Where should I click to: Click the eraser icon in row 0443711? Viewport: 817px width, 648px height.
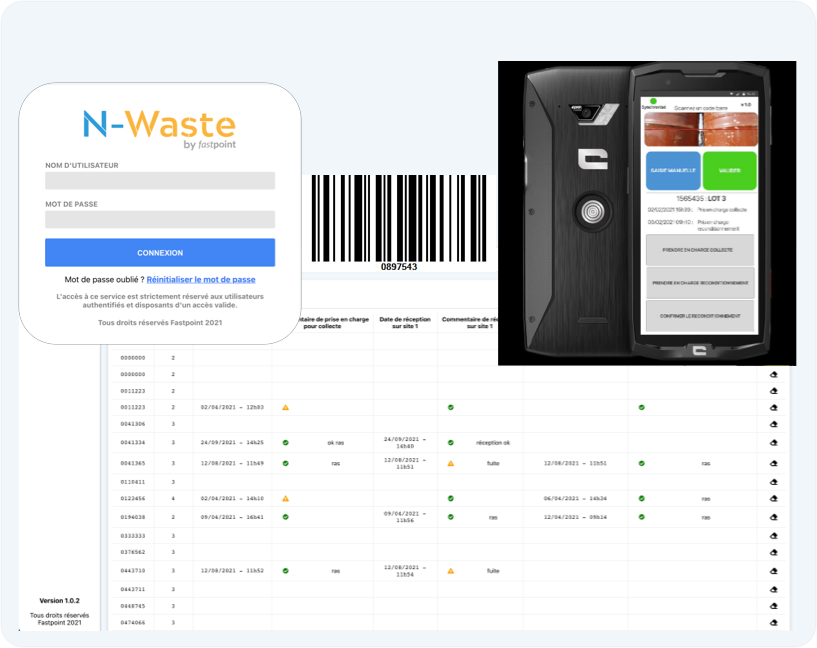pos(774,589)
